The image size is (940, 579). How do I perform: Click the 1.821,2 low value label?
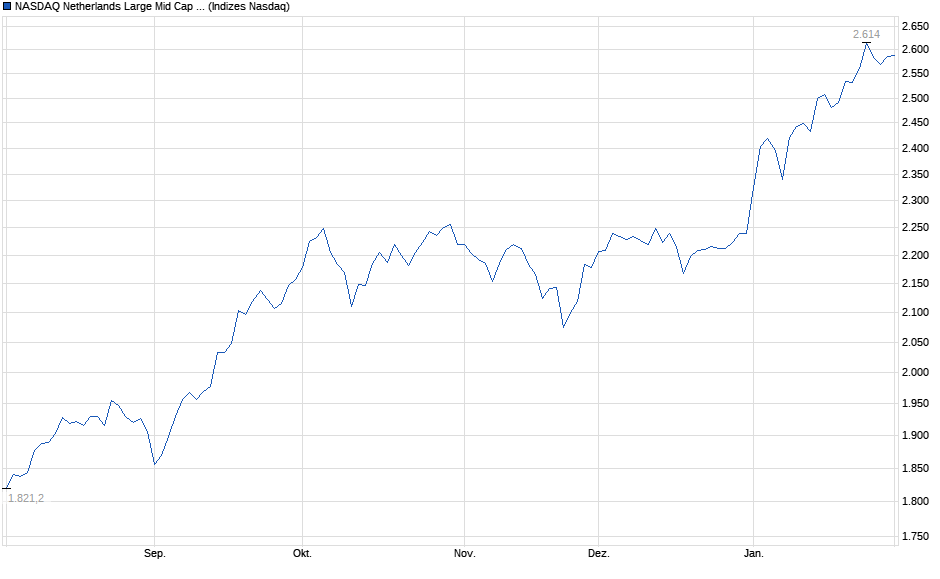coord(26,498)
